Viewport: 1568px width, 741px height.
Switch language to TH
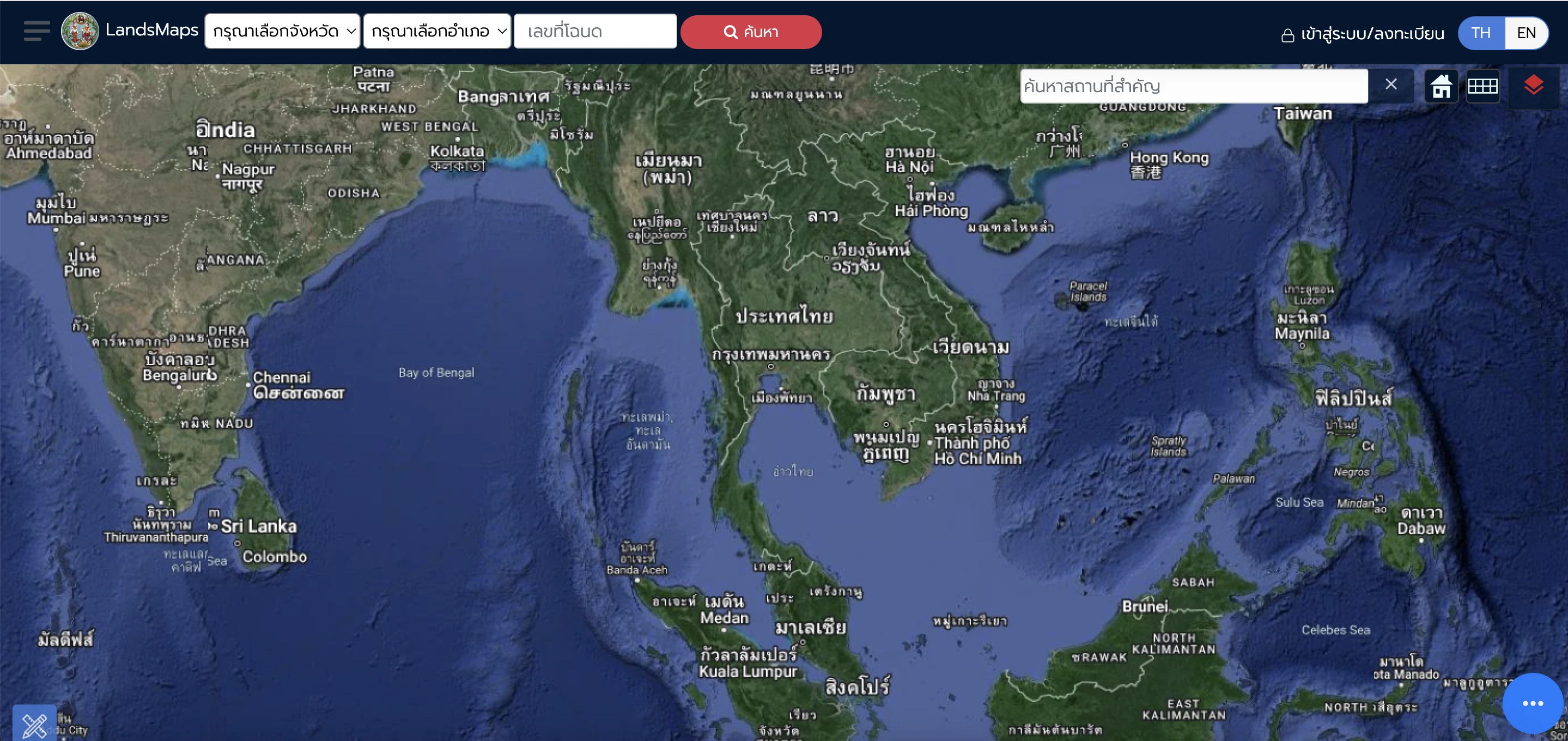click(x=1481, y=33)
